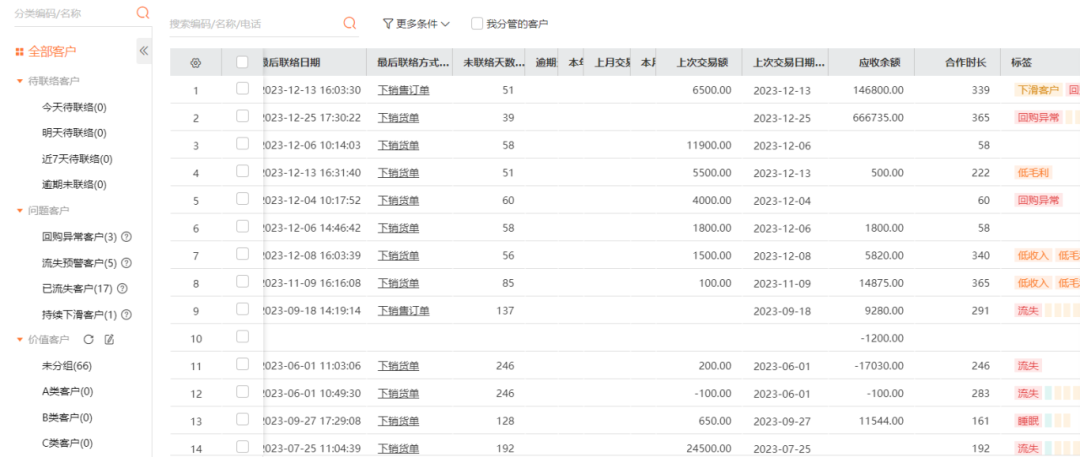Click the 睡眠 tag in row 13
This screenshot has height=457, width=1080.
pyautogui.click(x=1028, y=420)
